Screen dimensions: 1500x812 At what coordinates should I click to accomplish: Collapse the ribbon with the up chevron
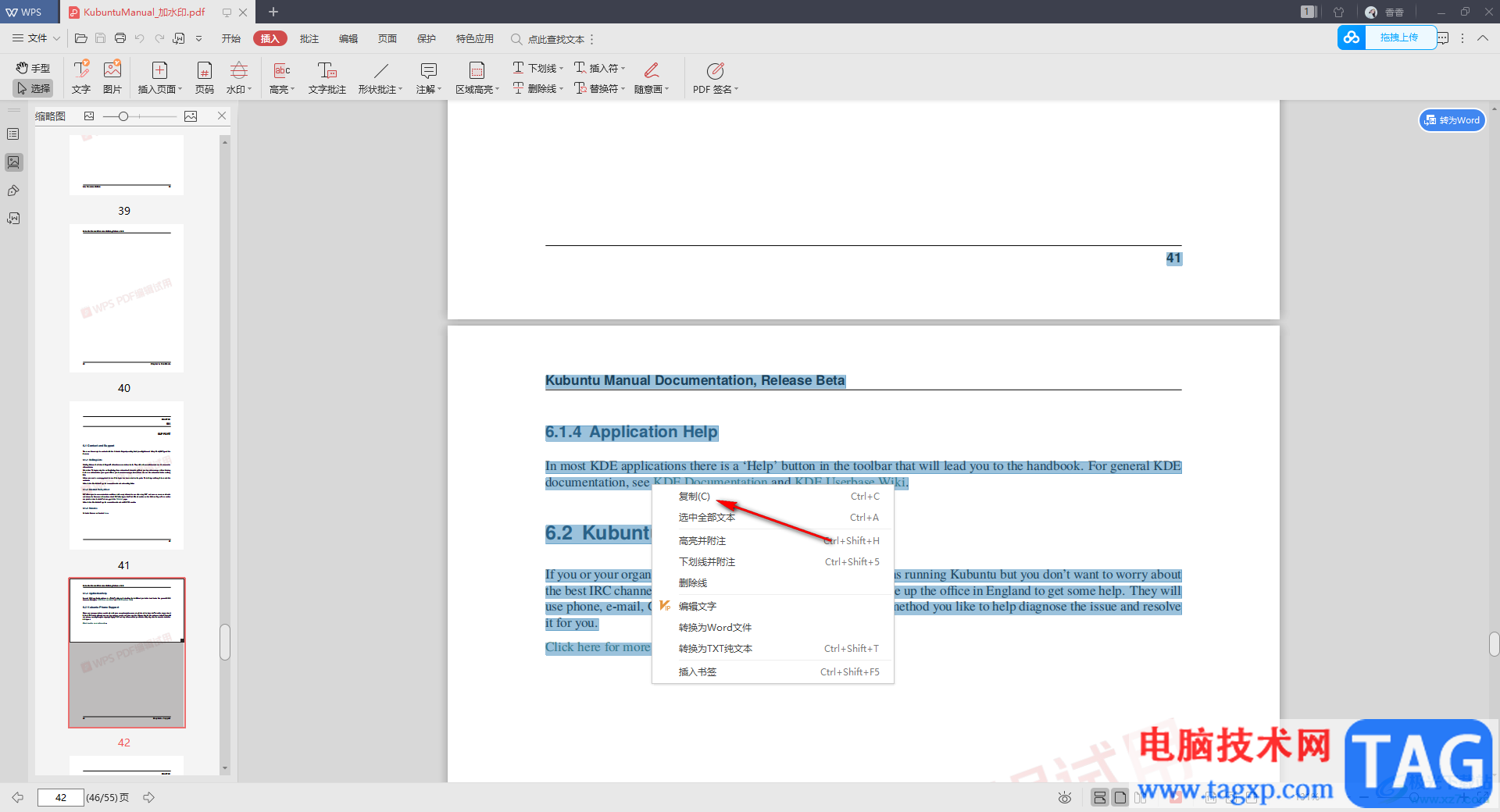coord(1483,37)
